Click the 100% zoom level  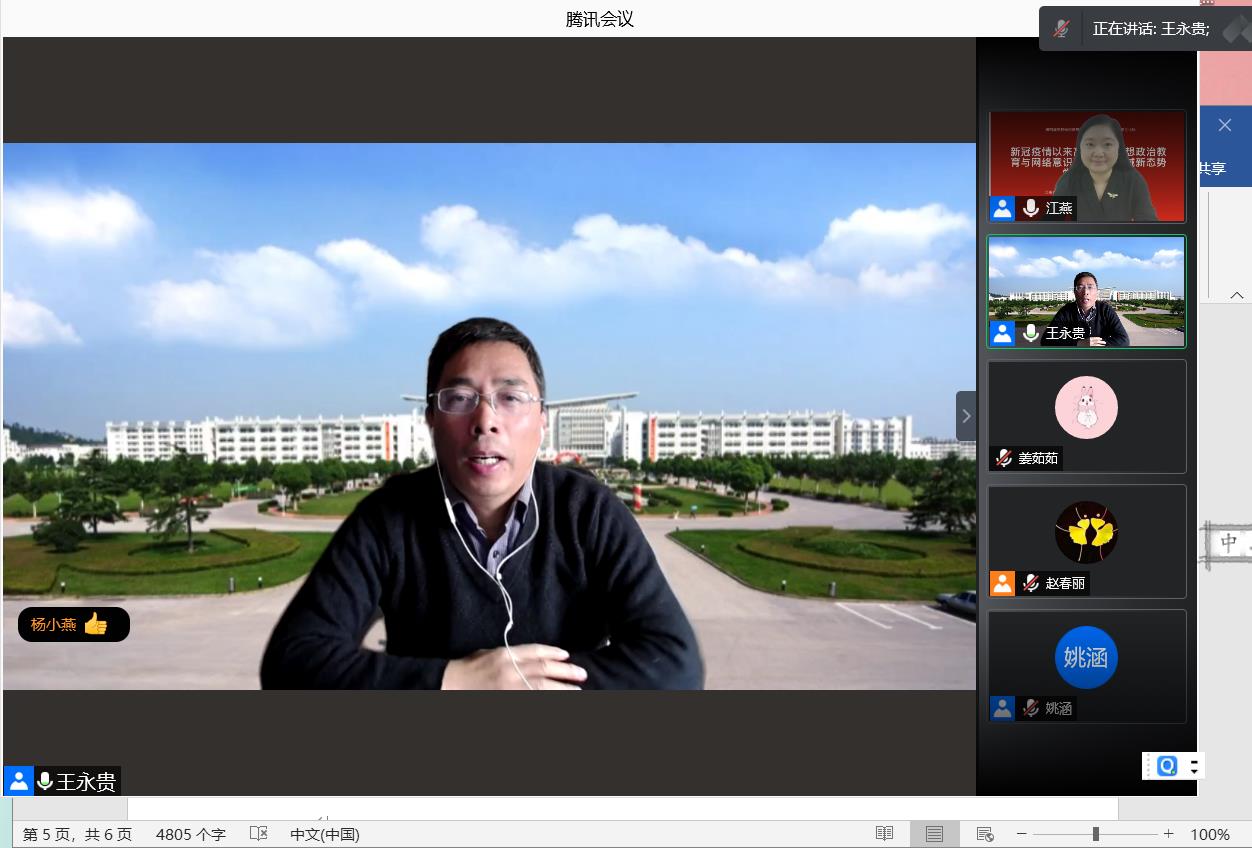1210,834
